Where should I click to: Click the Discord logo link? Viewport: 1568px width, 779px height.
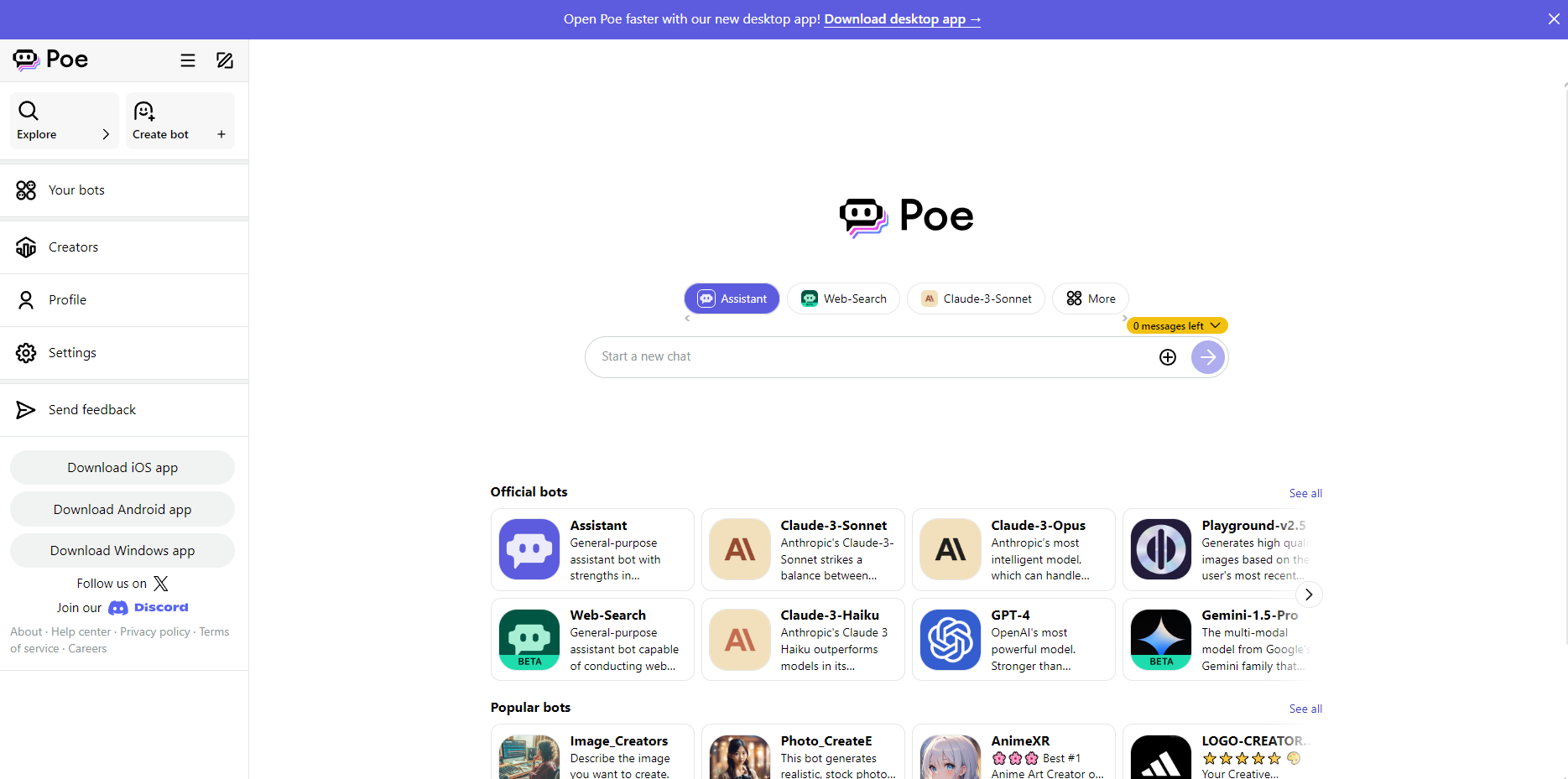(148, 608)
